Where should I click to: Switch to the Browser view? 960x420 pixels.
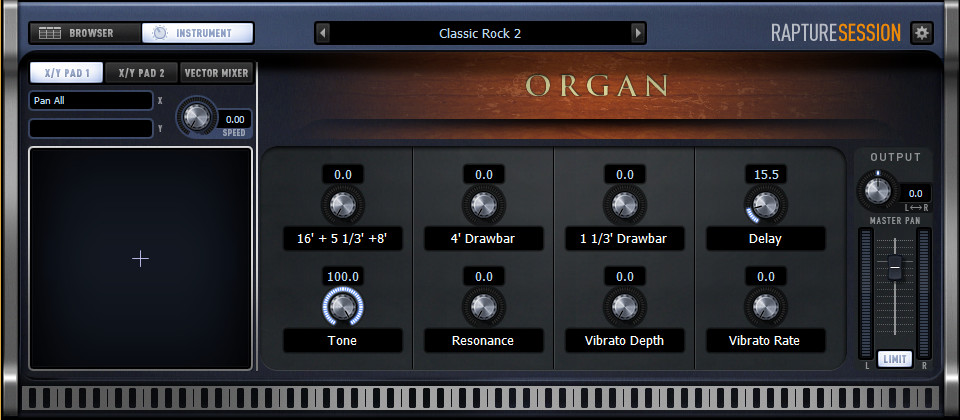tap(85, 33)
